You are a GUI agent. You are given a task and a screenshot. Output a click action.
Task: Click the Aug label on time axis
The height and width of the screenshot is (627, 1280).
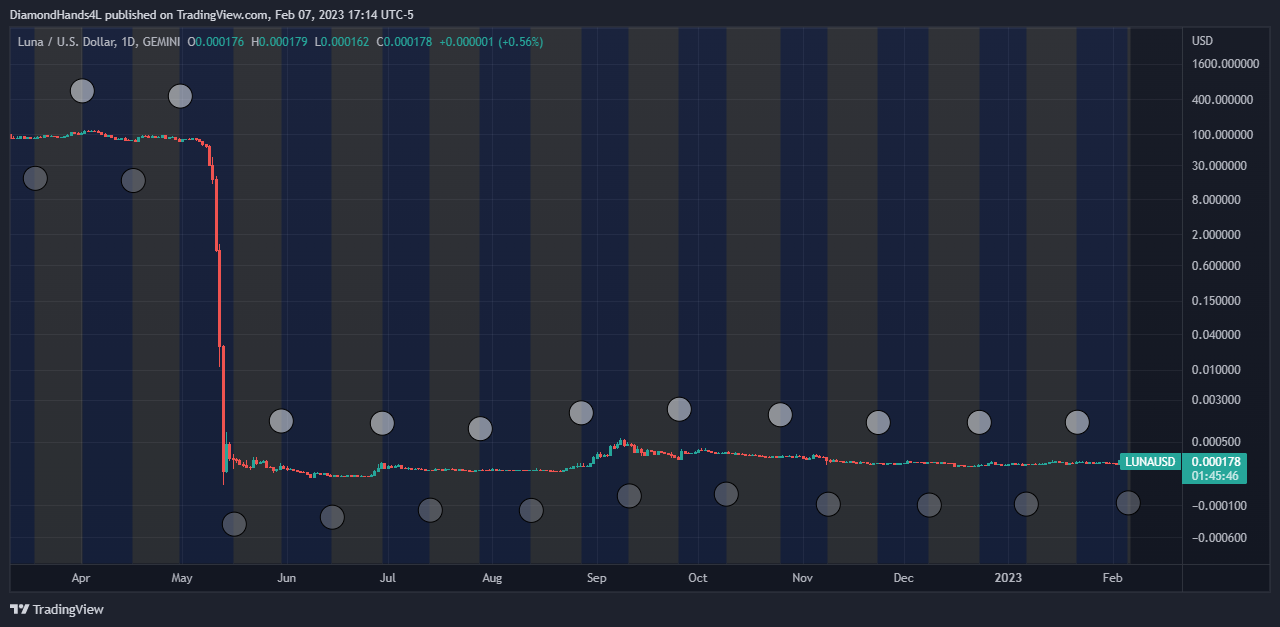[491, 578]
